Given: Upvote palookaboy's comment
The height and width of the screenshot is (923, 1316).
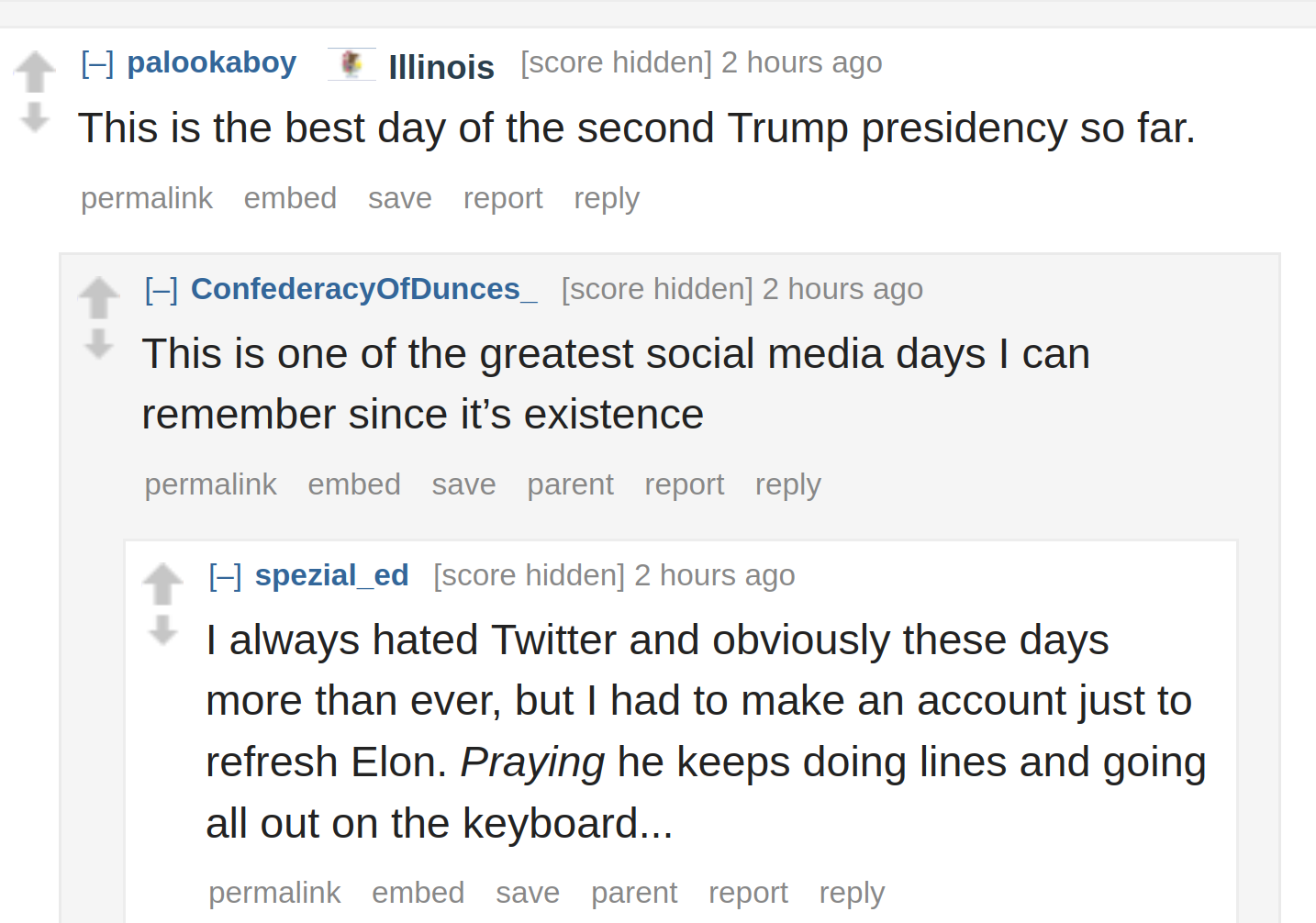Looking at the screenshot, I should pyautogui.click(x=35, y=72).
